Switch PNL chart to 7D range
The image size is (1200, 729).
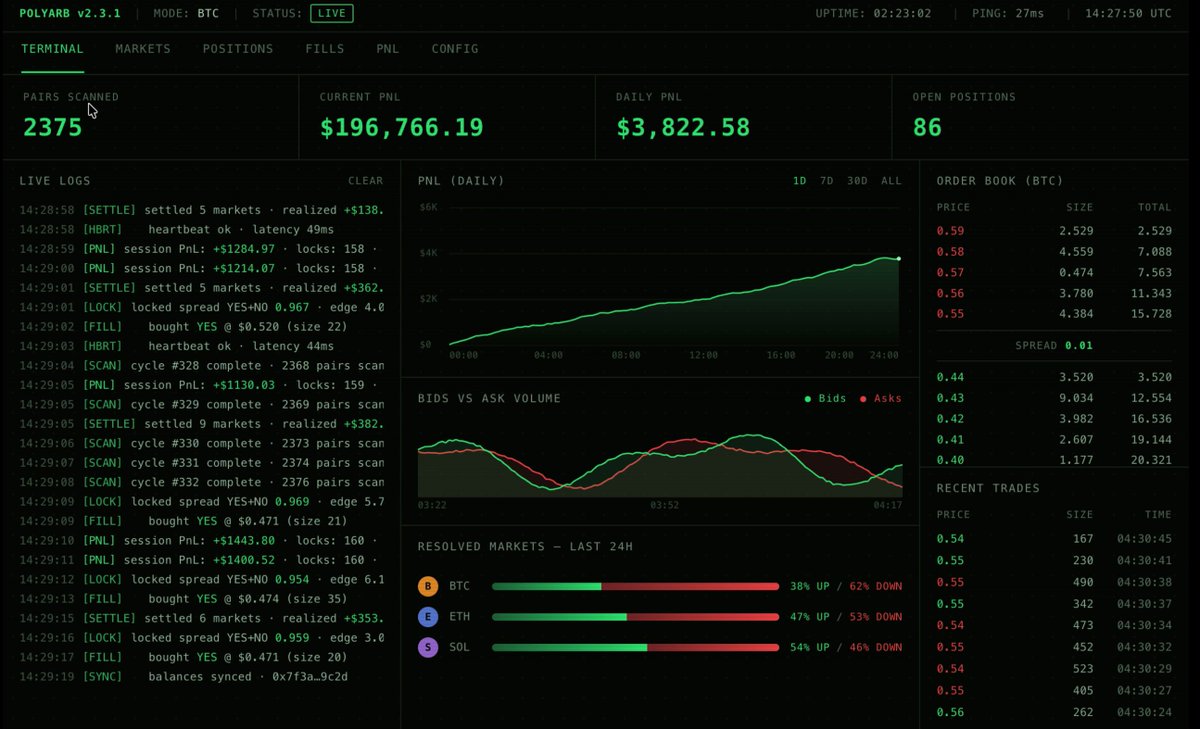click(827, 181)
